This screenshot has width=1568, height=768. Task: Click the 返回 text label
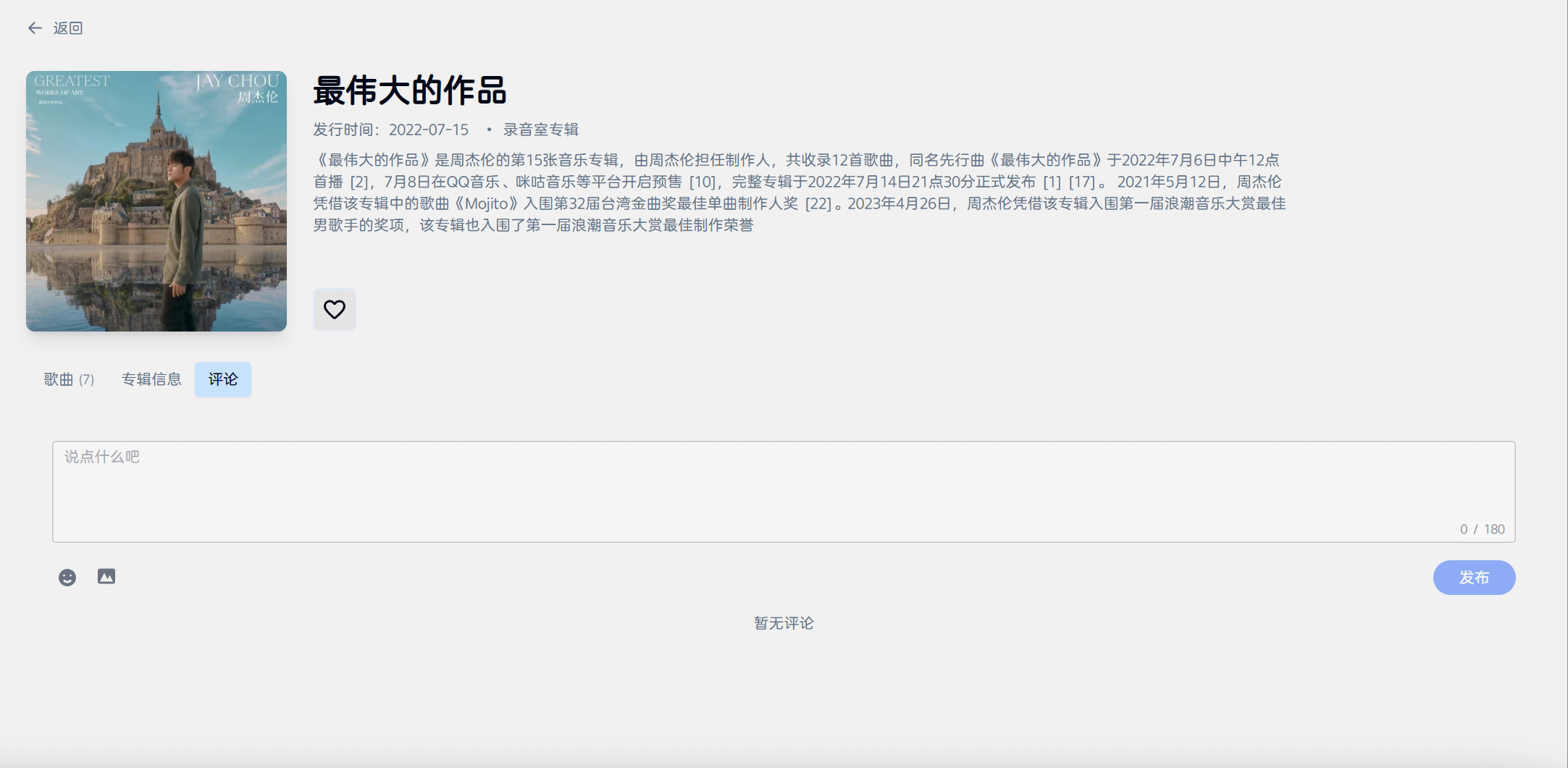[x=68, y=28]
